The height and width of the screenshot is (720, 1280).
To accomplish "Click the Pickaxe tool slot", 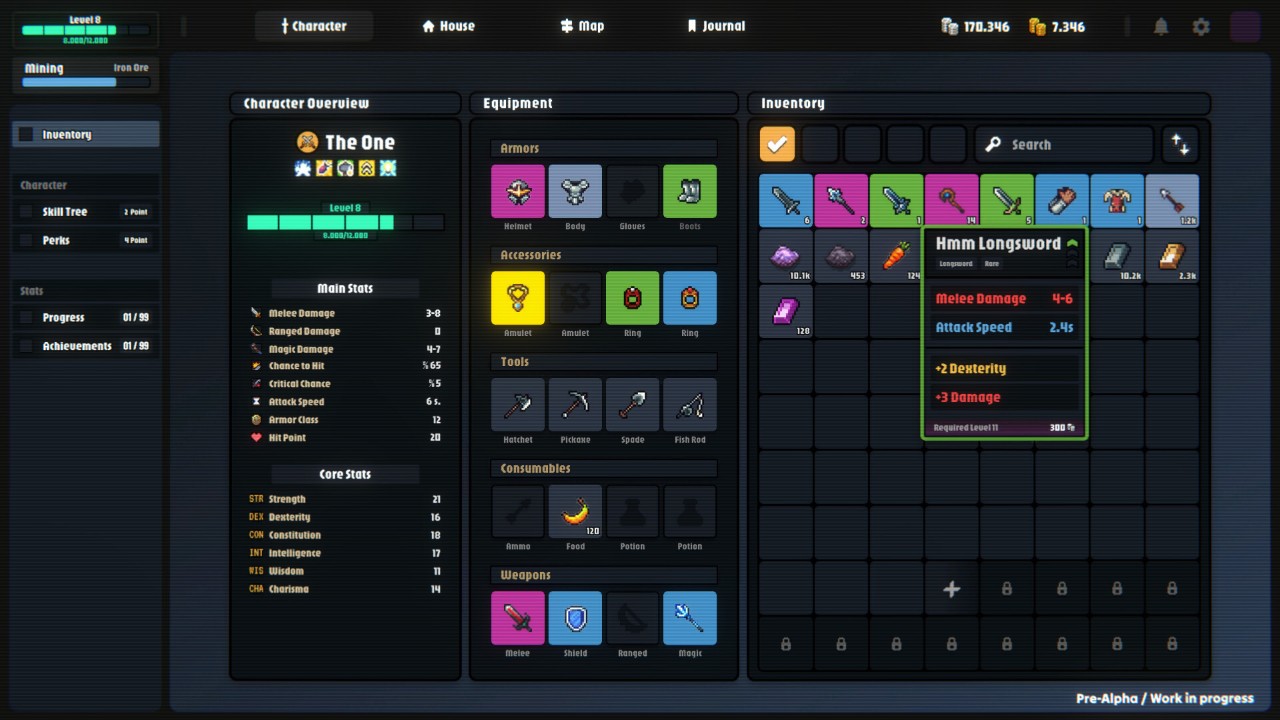I will click(575, 405).
